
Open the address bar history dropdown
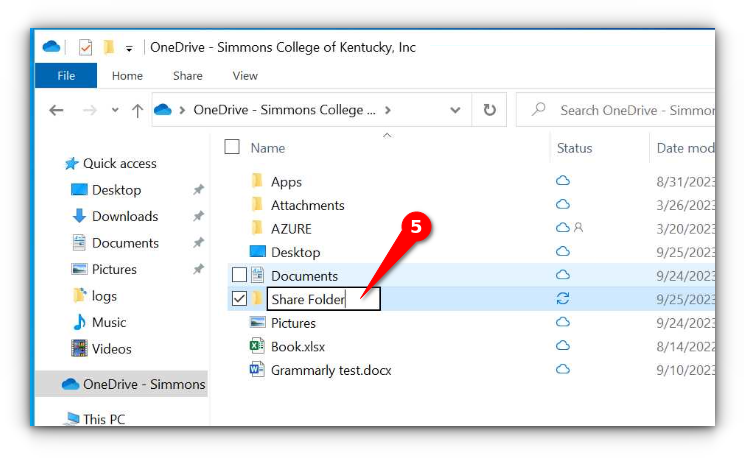pos(455,110)
